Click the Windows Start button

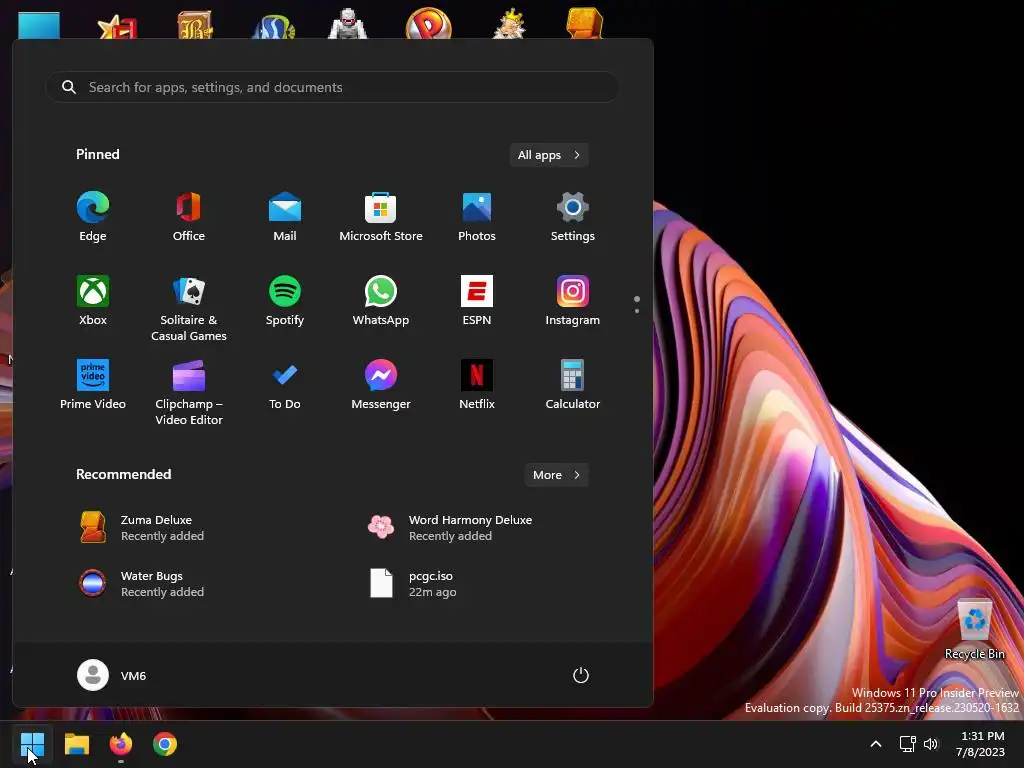(32, 744)
